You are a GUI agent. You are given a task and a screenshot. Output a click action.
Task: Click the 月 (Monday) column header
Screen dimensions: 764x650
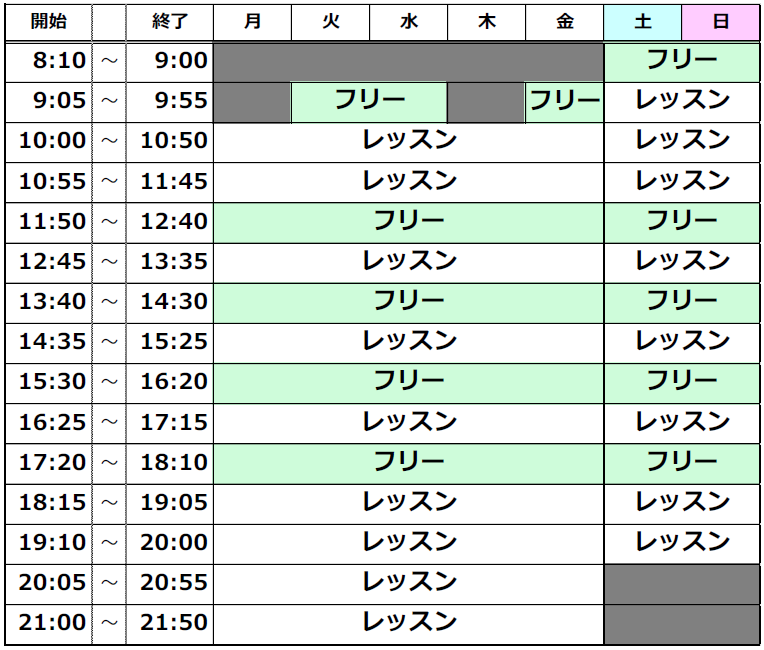tap(252, 22)
